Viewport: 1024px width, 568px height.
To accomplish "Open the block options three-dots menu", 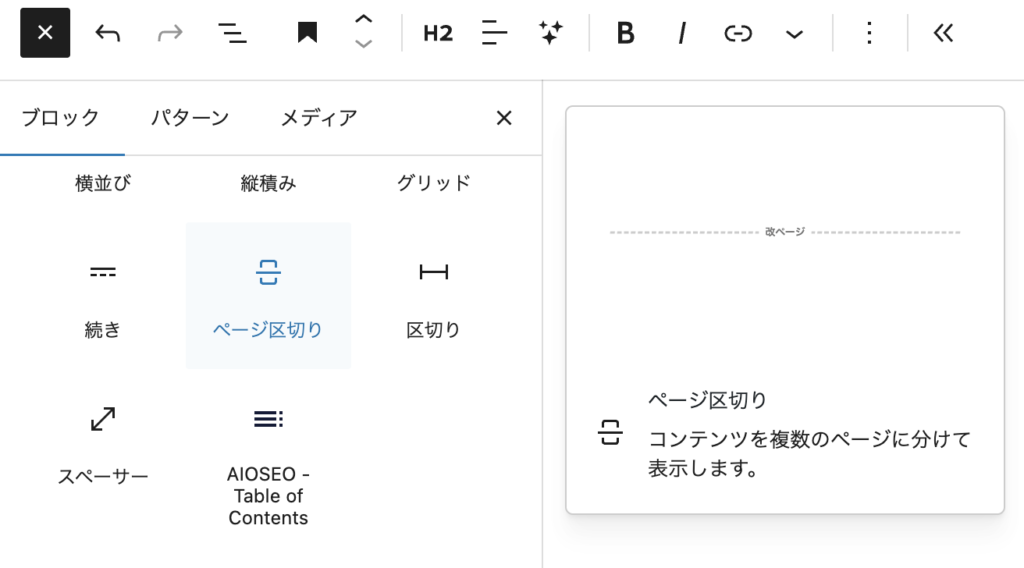I will coord(869,33).
